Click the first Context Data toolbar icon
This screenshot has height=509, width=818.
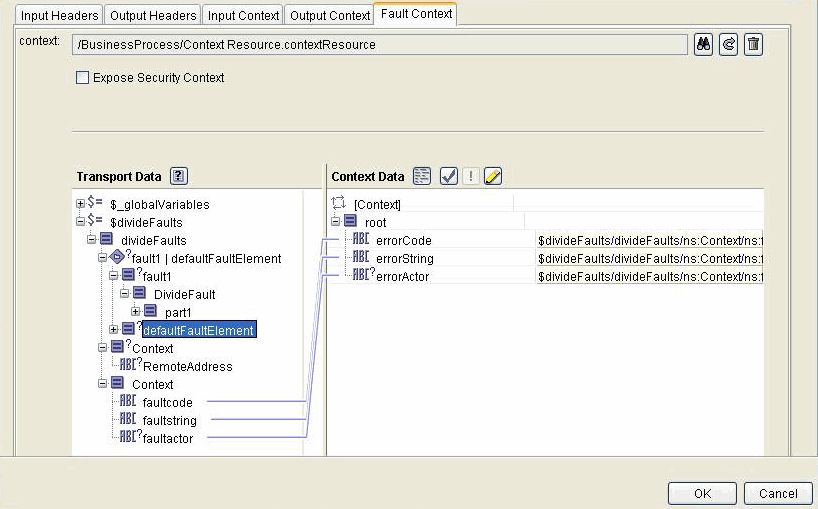click(422, 176)
